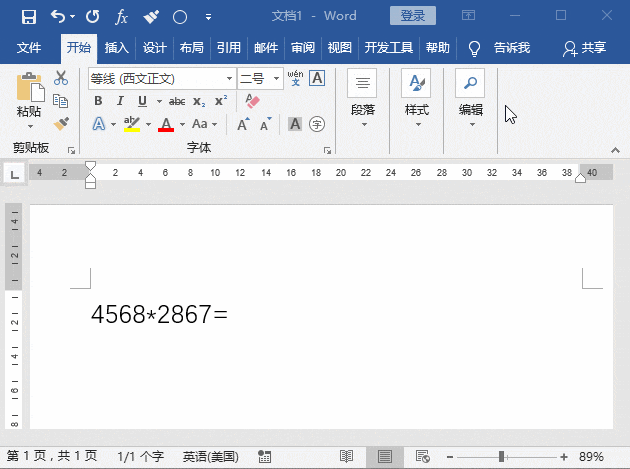Click the zoom slider in status bar
This screenshot has width=630, height=469.
500,457
